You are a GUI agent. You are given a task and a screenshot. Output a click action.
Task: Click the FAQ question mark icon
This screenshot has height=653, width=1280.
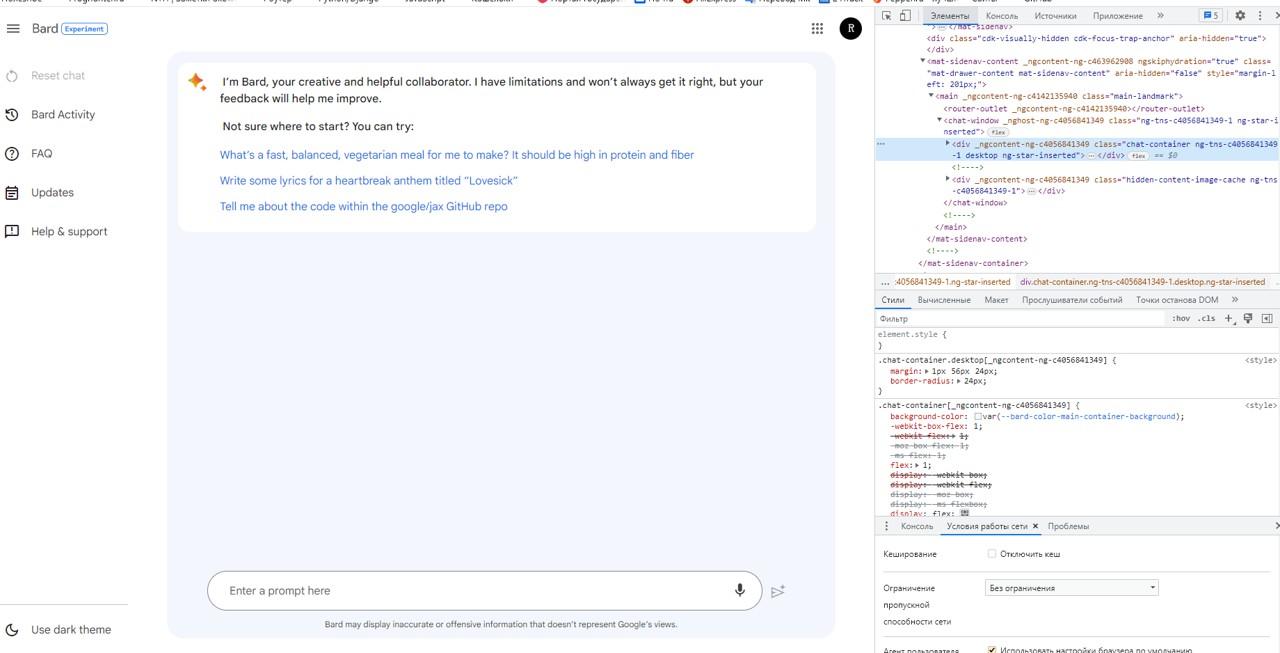12,154
